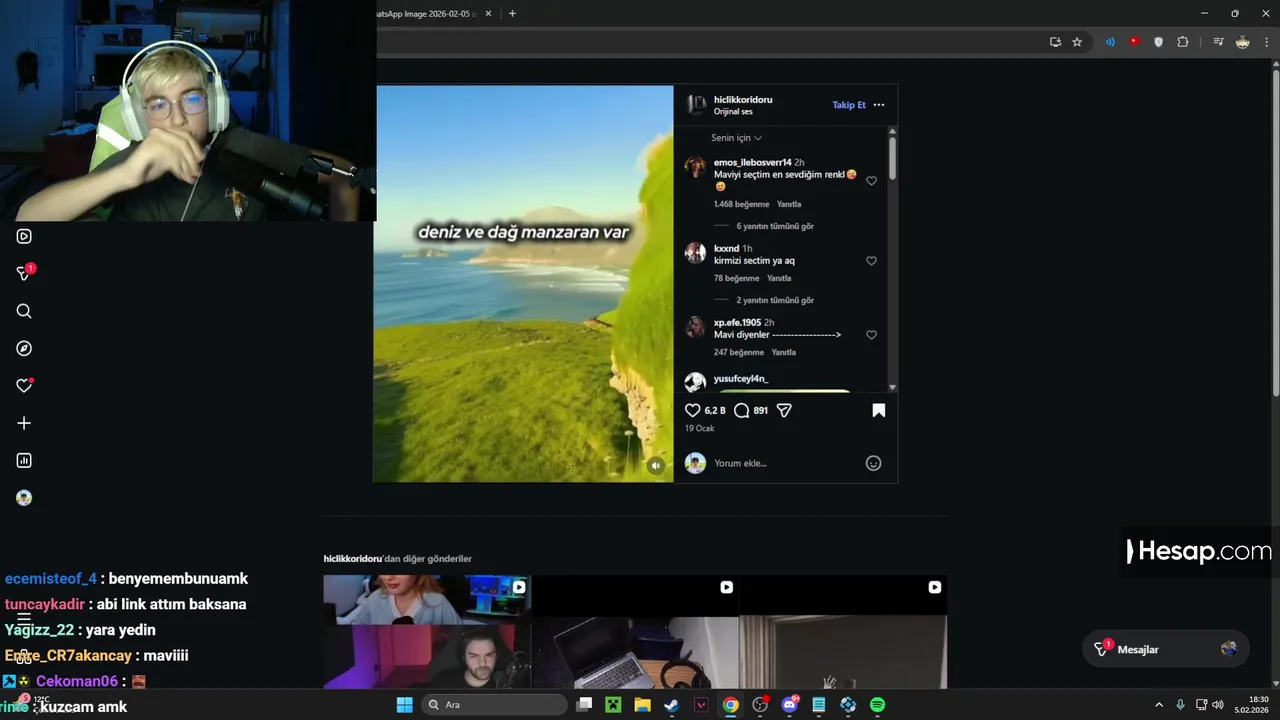Image resolution: width=1280 pixels, height=720 pixels.
Task: Reply to xp.efe.1905 comment via Yanıtla
Action: tap(783, 352)
